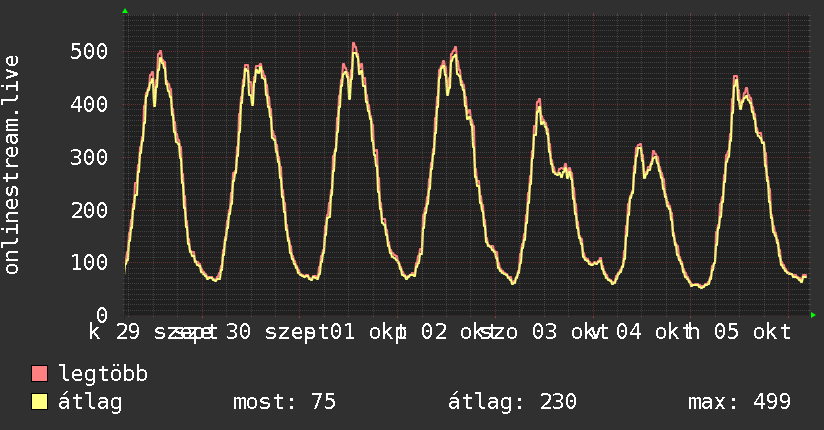Click the 'max: 499' statistic
Screen dimensions: 824x430
(739, 402)
